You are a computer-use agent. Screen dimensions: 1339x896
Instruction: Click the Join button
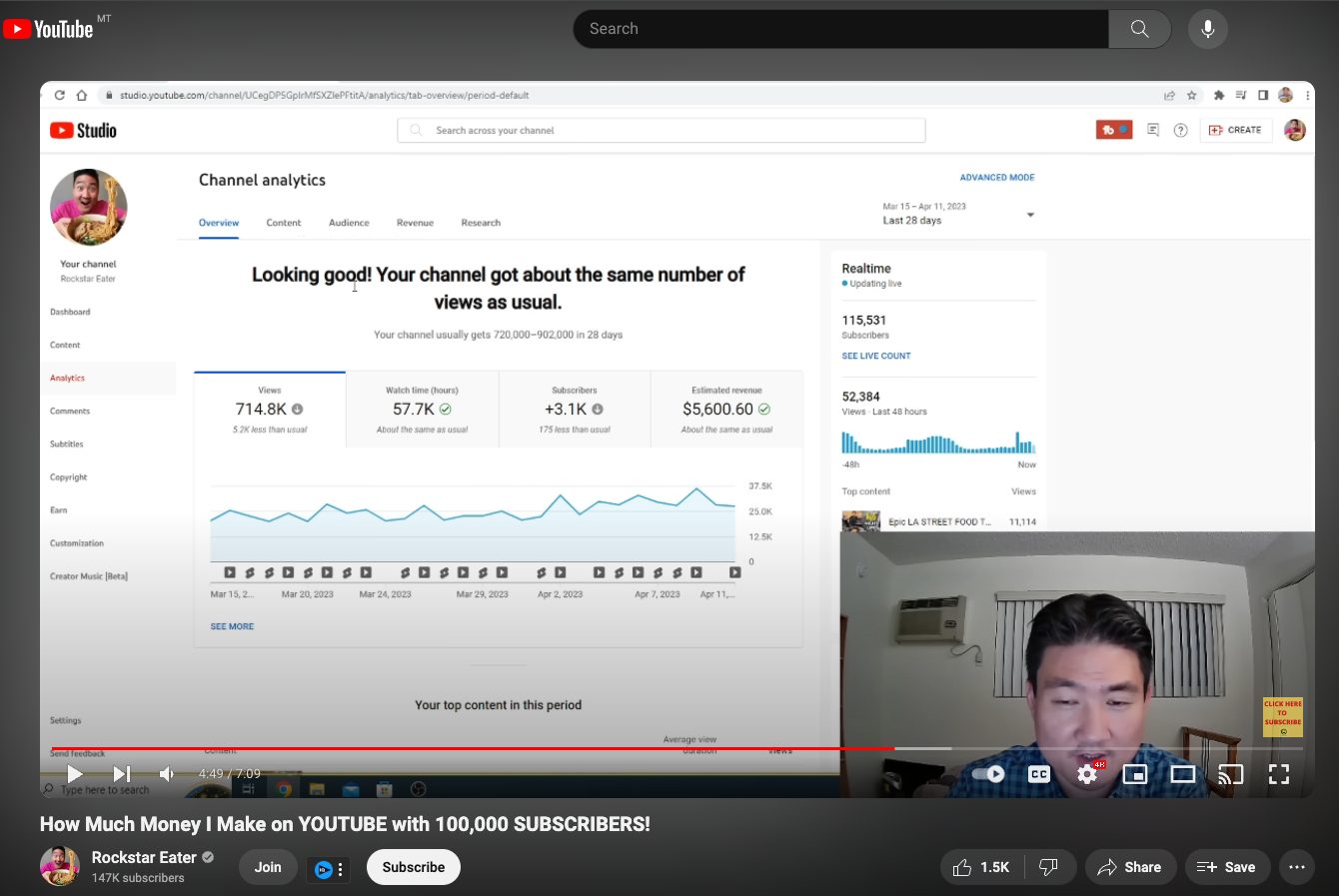268,867
